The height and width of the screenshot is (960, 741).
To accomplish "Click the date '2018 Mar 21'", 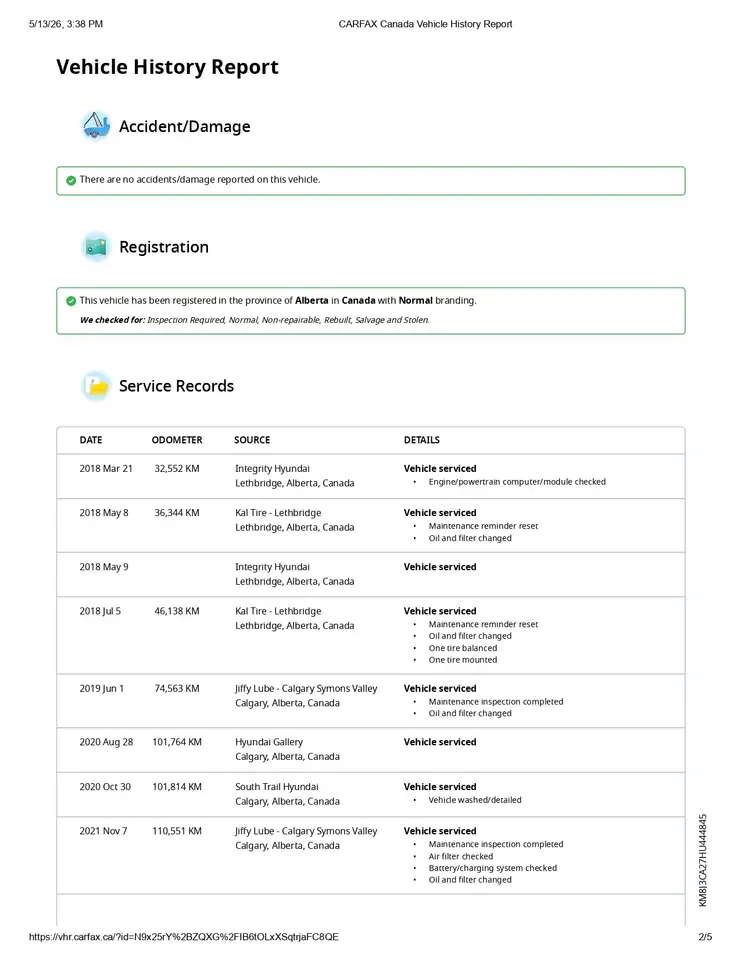I will coord(105,468).
